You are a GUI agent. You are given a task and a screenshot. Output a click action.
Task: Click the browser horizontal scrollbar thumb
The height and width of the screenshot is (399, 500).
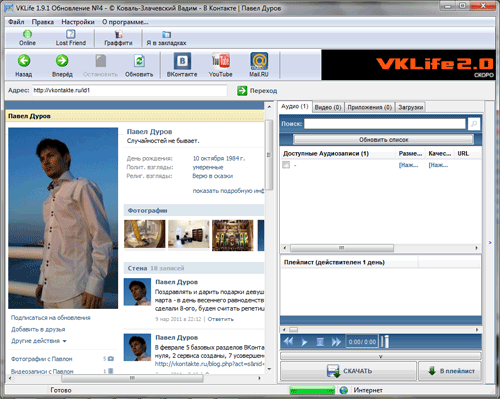pos(132,378)
